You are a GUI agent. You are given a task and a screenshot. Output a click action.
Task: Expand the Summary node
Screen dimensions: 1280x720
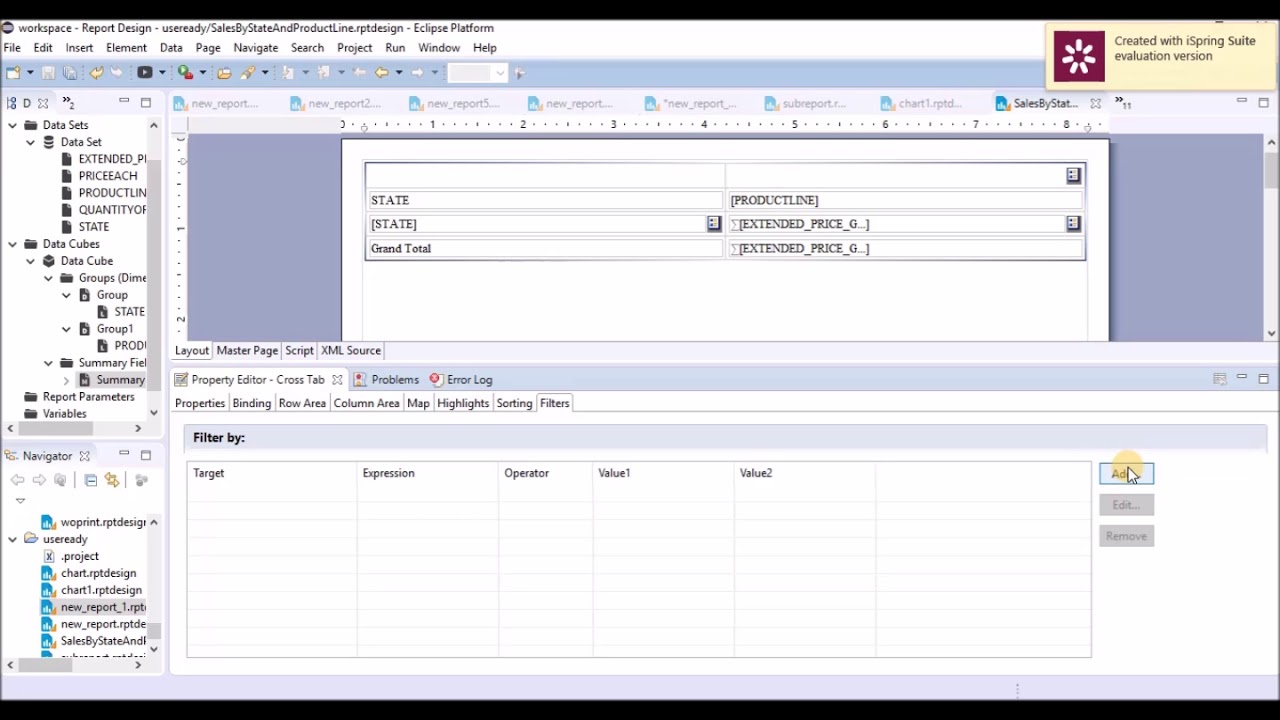coord(67,380)
